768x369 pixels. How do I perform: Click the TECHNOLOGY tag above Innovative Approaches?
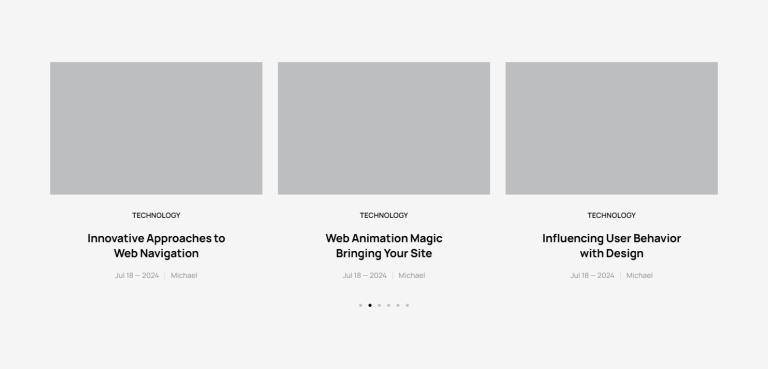point(156,215)
